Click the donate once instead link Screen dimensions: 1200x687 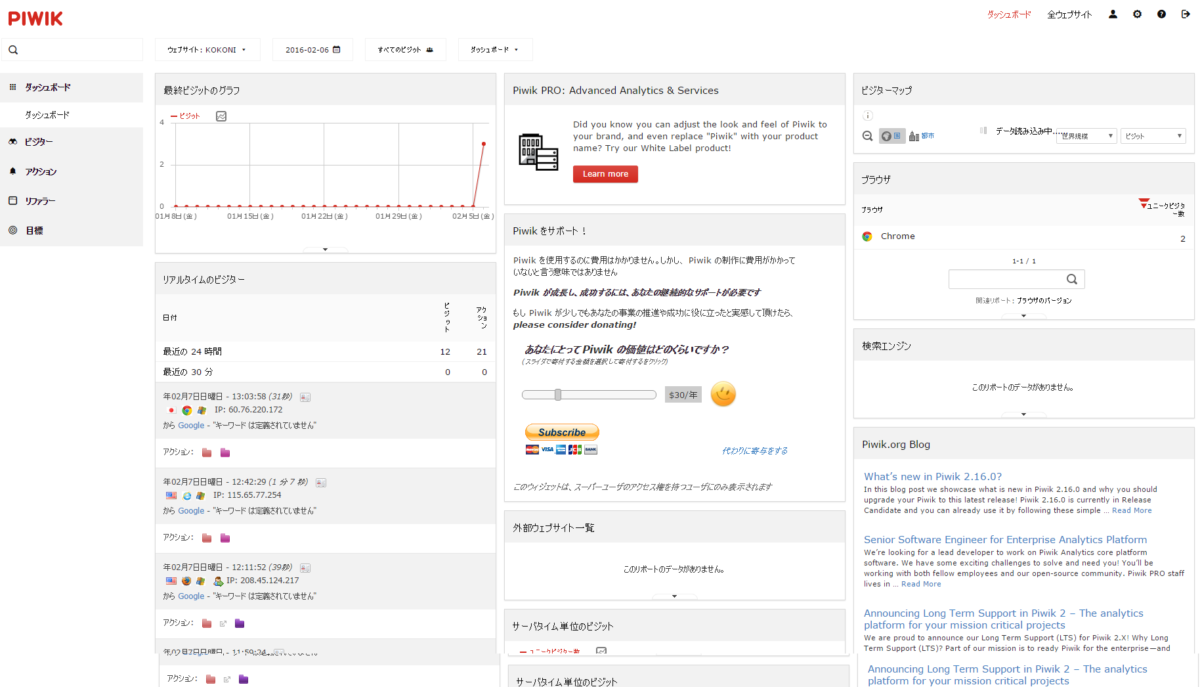[755, 451]
